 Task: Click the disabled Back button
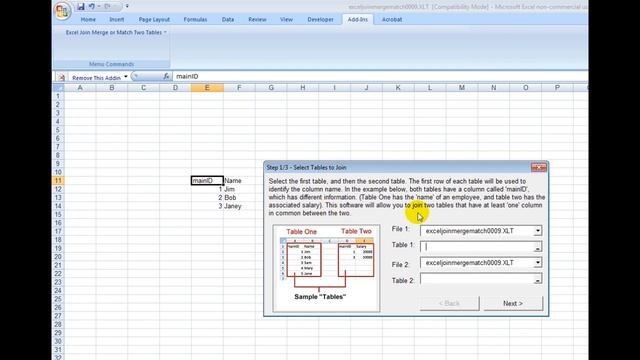(x=449, y=303)
